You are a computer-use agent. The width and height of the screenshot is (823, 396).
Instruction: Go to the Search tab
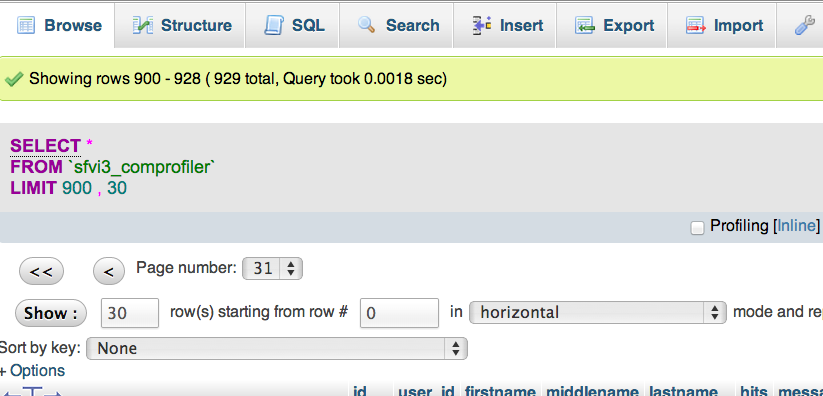396,26
